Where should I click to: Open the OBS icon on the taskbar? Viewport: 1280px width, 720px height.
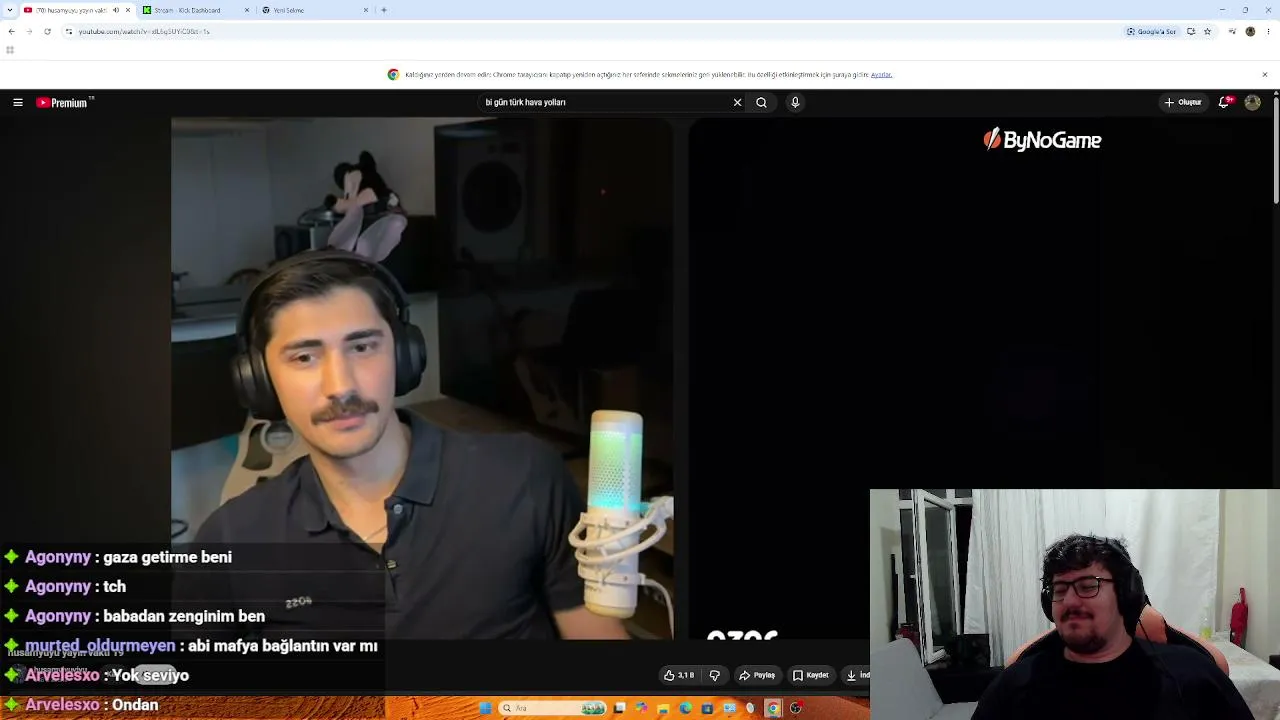coord(796,708)
